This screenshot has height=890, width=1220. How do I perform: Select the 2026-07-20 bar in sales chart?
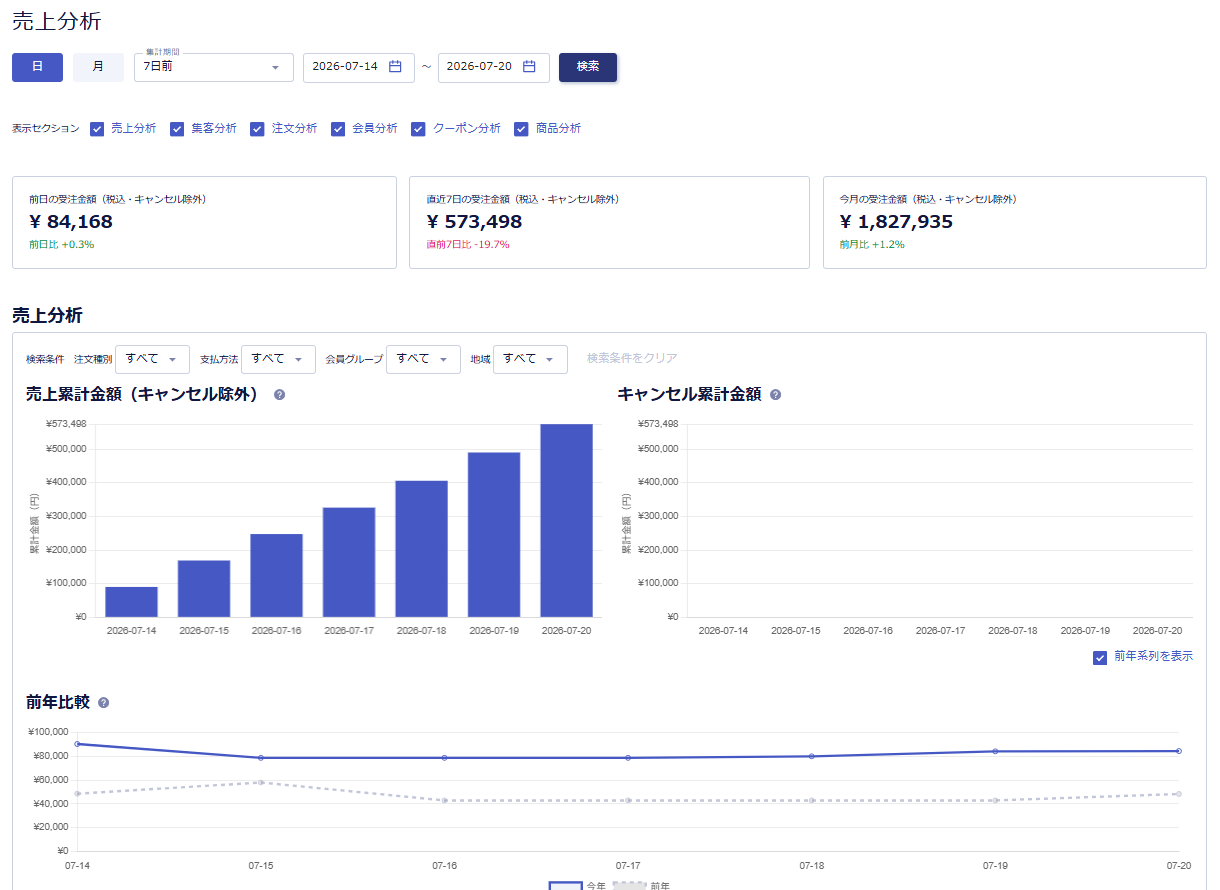click(x=566, y=520)
